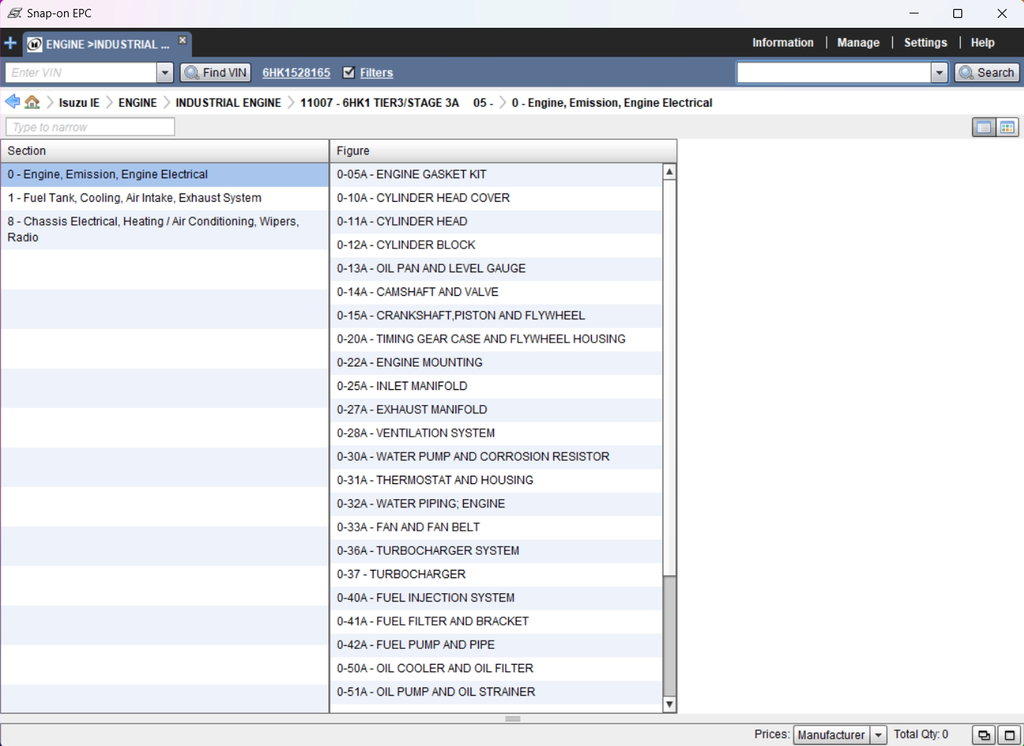This screenshot has width=1024, height=746.
Task: Open figure 0-42A - FUEL PUMP AND PIPE
Action: 496,645
